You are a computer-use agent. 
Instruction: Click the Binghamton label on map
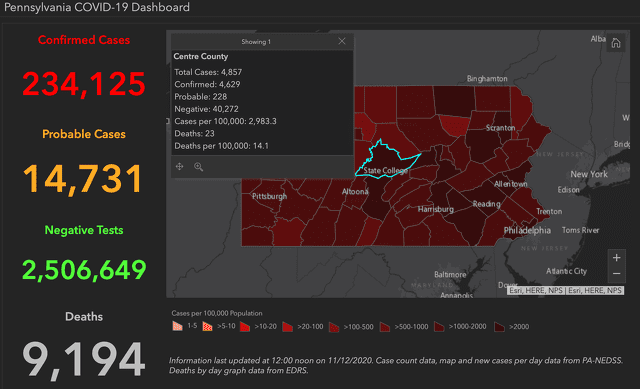tap(487, 78)
